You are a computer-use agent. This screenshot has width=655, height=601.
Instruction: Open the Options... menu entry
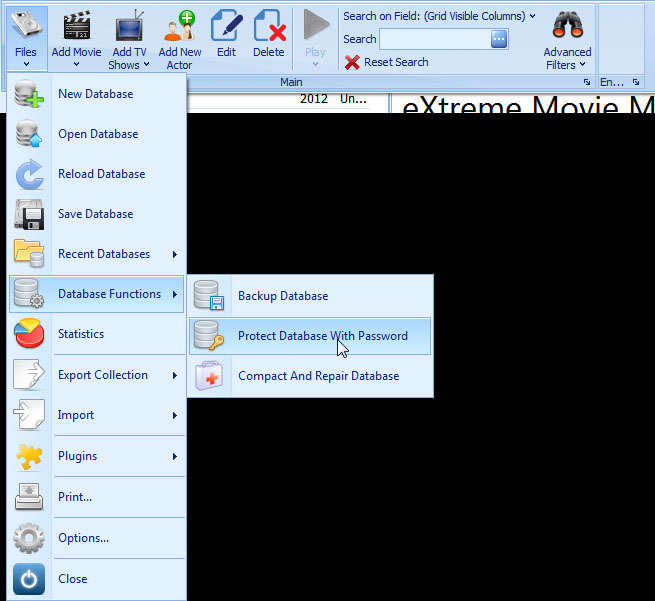click(x=83, y=538)
